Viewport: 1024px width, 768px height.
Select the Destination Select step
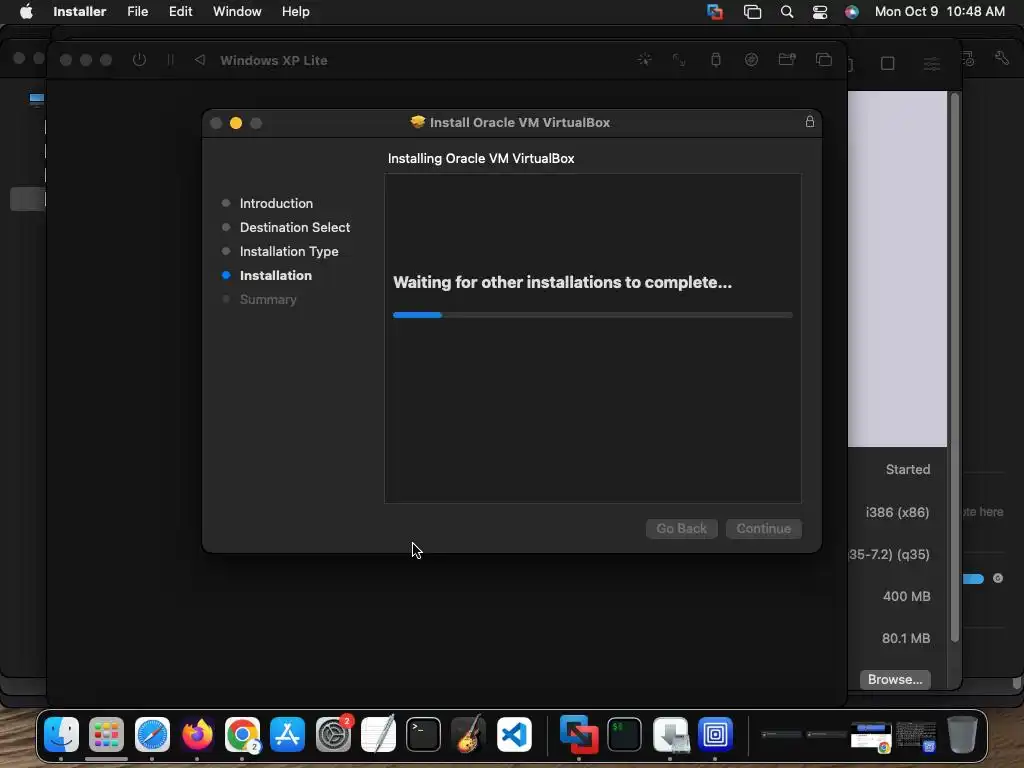(x=295, y=227)
